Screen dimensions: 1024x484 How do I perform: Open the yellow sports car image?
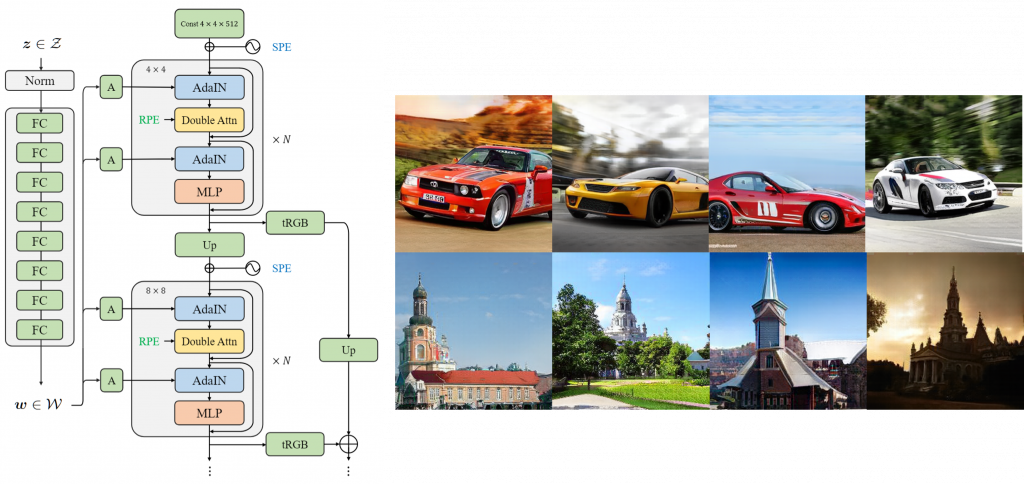630,173
